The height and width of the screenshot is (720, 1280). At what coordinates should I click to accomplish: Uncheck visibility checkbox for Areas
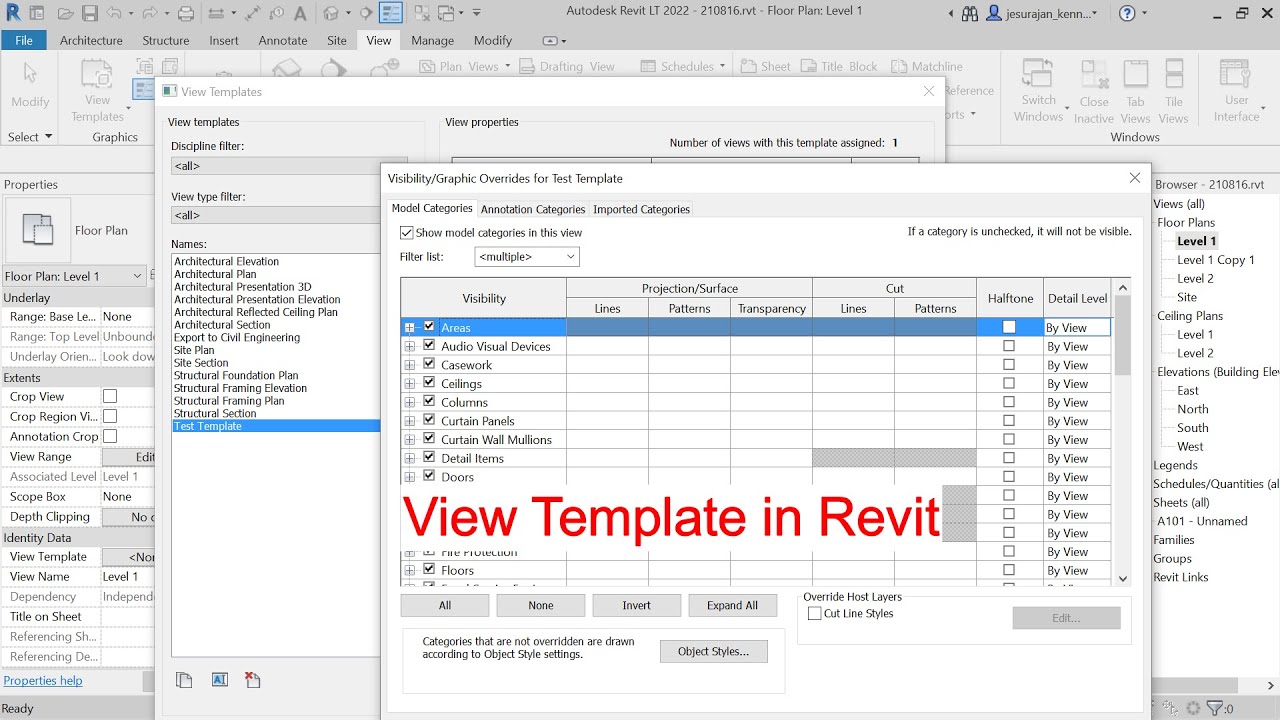click(x=429, y=327)
